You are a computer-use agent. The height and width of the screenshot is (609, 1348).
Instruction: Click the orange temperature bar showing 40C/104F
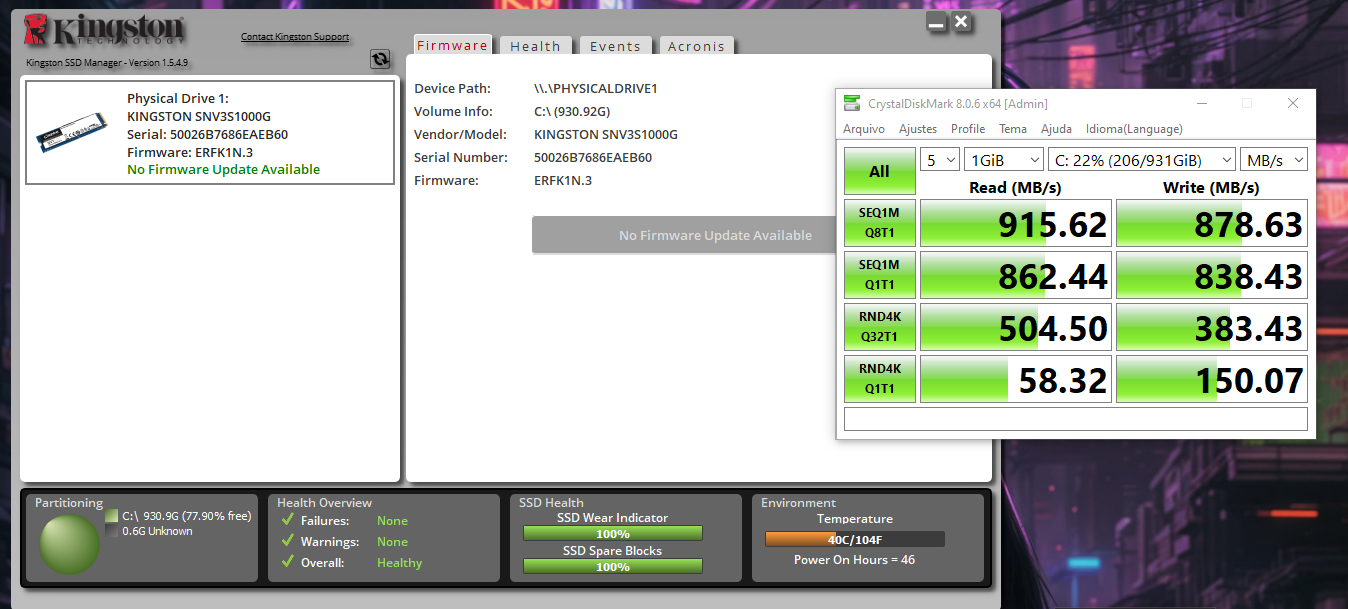point(854,539)
